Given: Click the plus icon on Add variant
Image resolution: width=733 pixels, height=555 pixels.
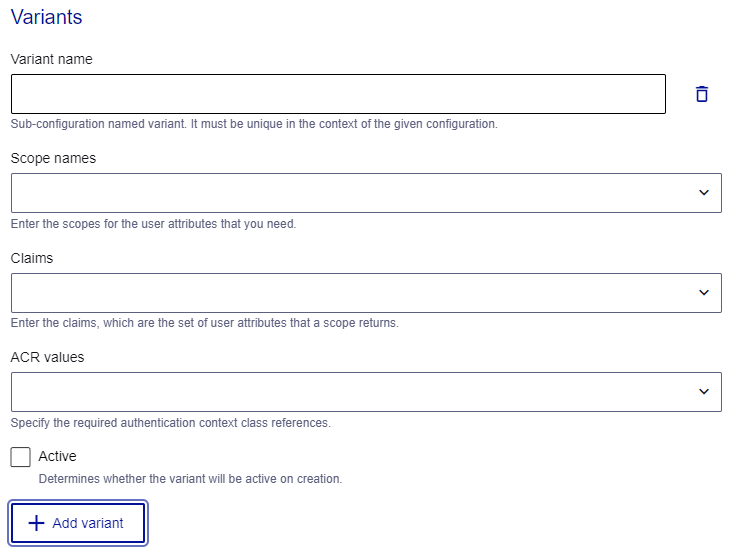Looking at the screenshot, I should click(x=37, y=523).
